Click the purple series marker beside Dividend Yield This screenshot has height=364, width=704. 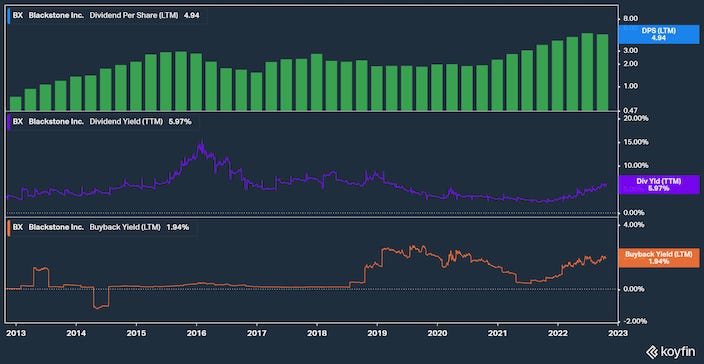click(x=9, y=122)
